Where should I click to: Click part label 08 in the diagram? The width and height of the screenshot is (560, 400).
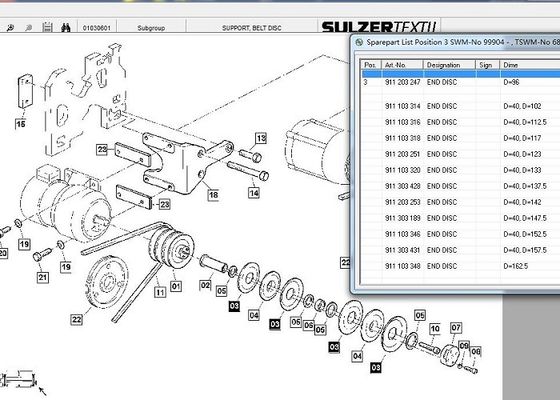tap(476, 351)
